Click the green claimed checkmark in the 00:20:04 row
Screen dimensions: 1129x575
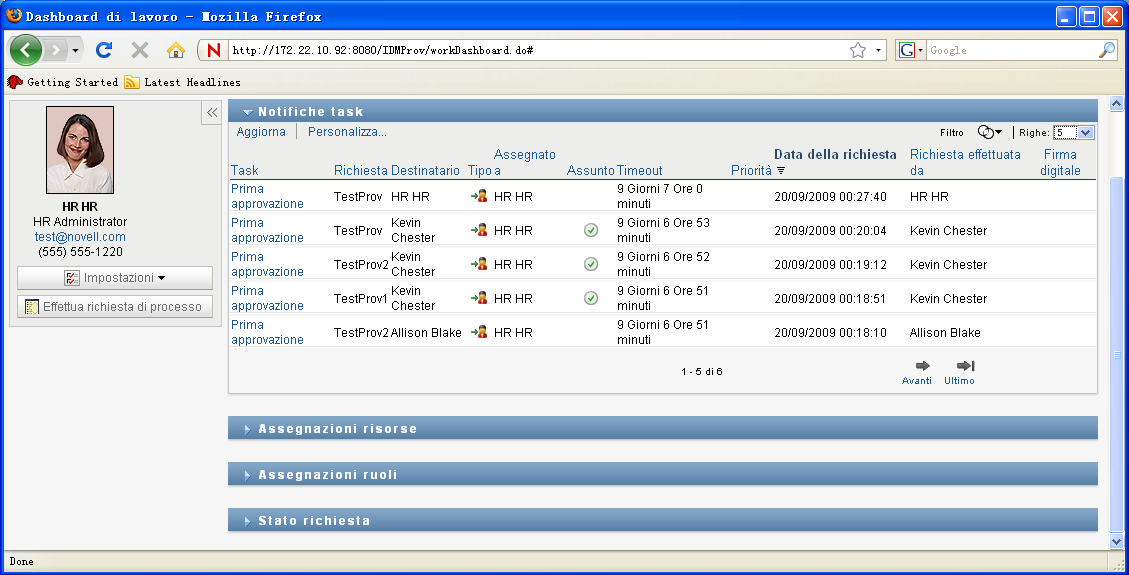(590, 230)
